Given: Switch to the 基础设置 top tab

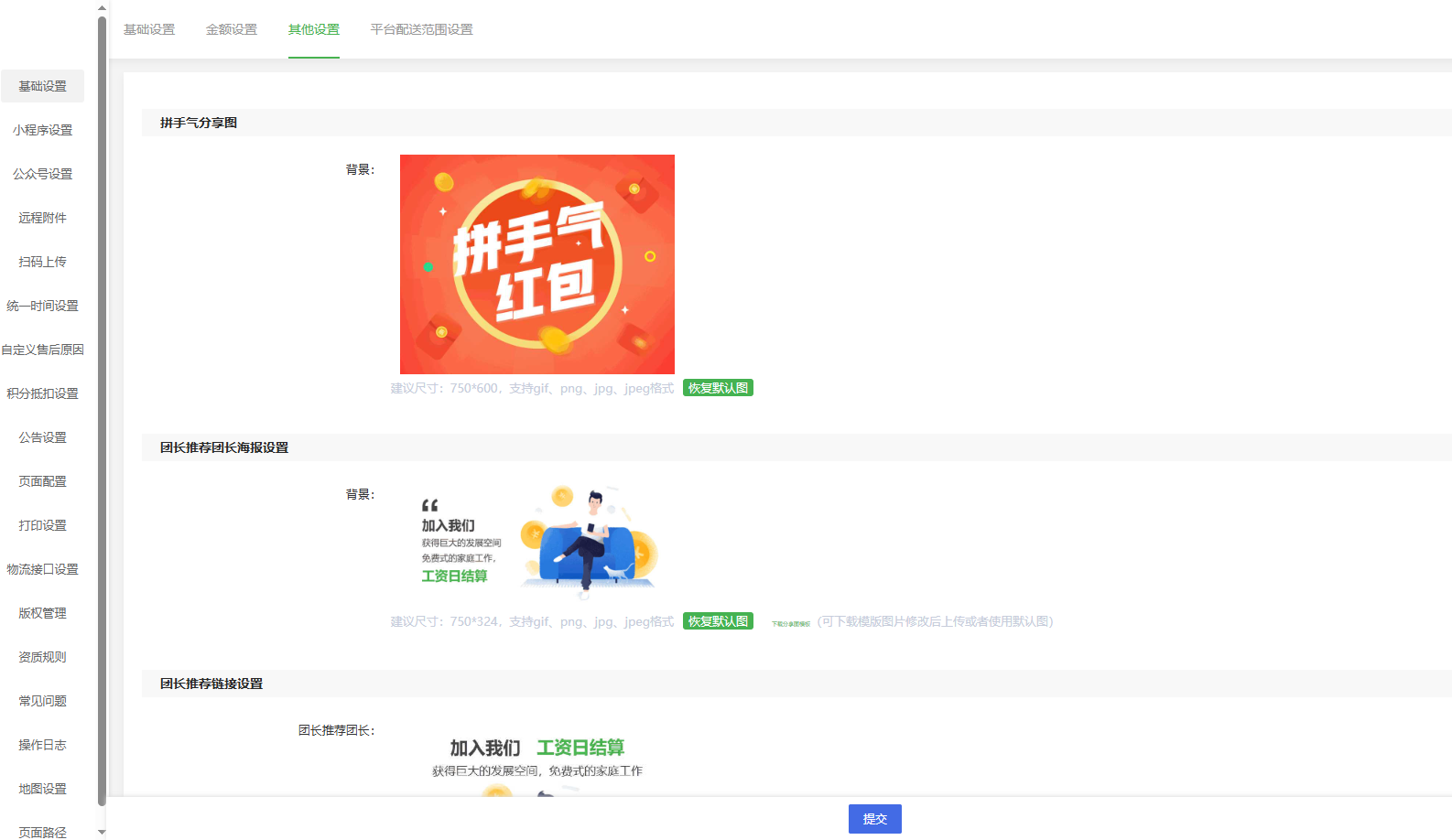Looking at the screenshot, I should tap(149, 29).
